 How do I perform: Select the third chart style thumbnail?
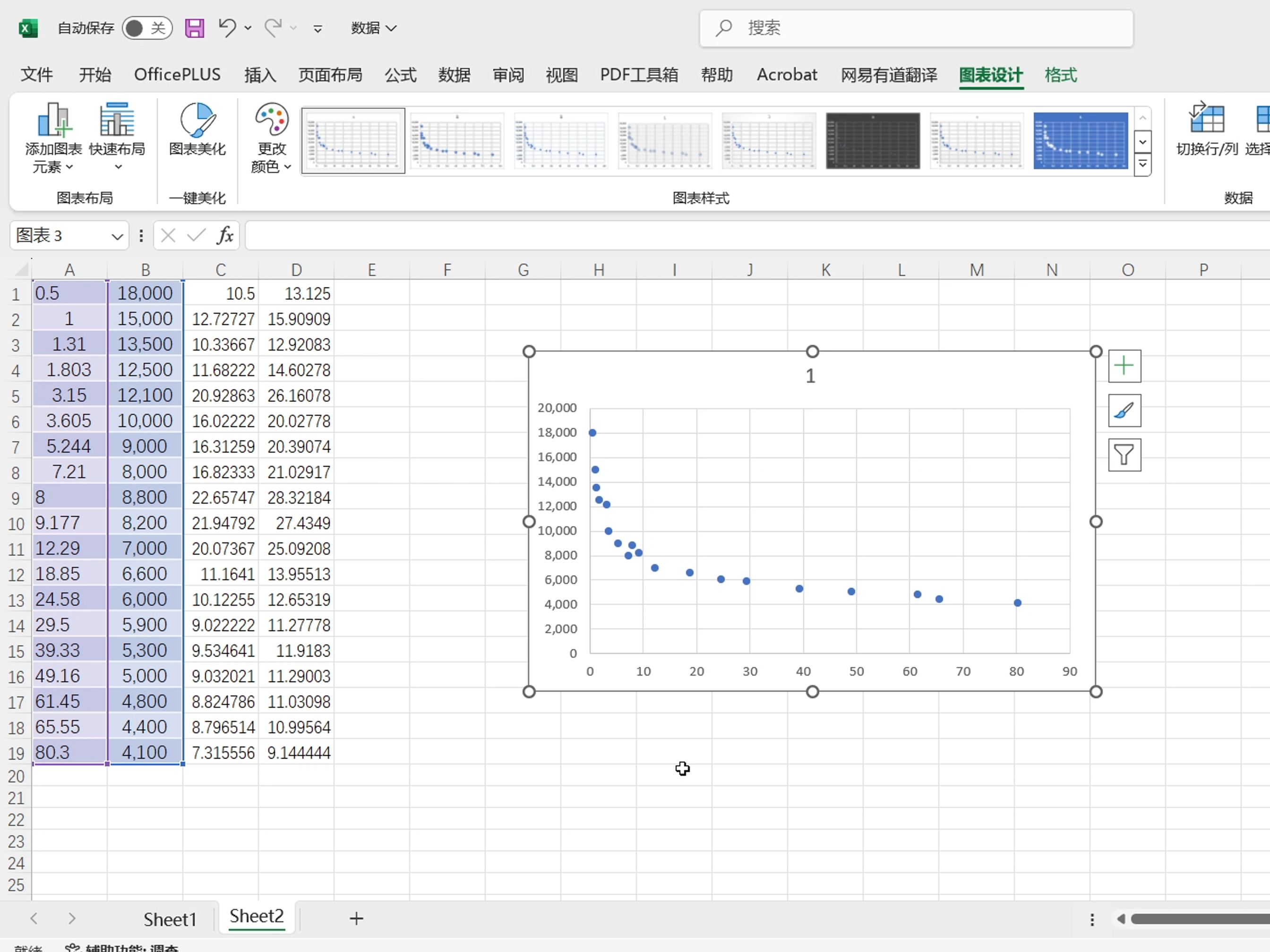pos(561,141)
